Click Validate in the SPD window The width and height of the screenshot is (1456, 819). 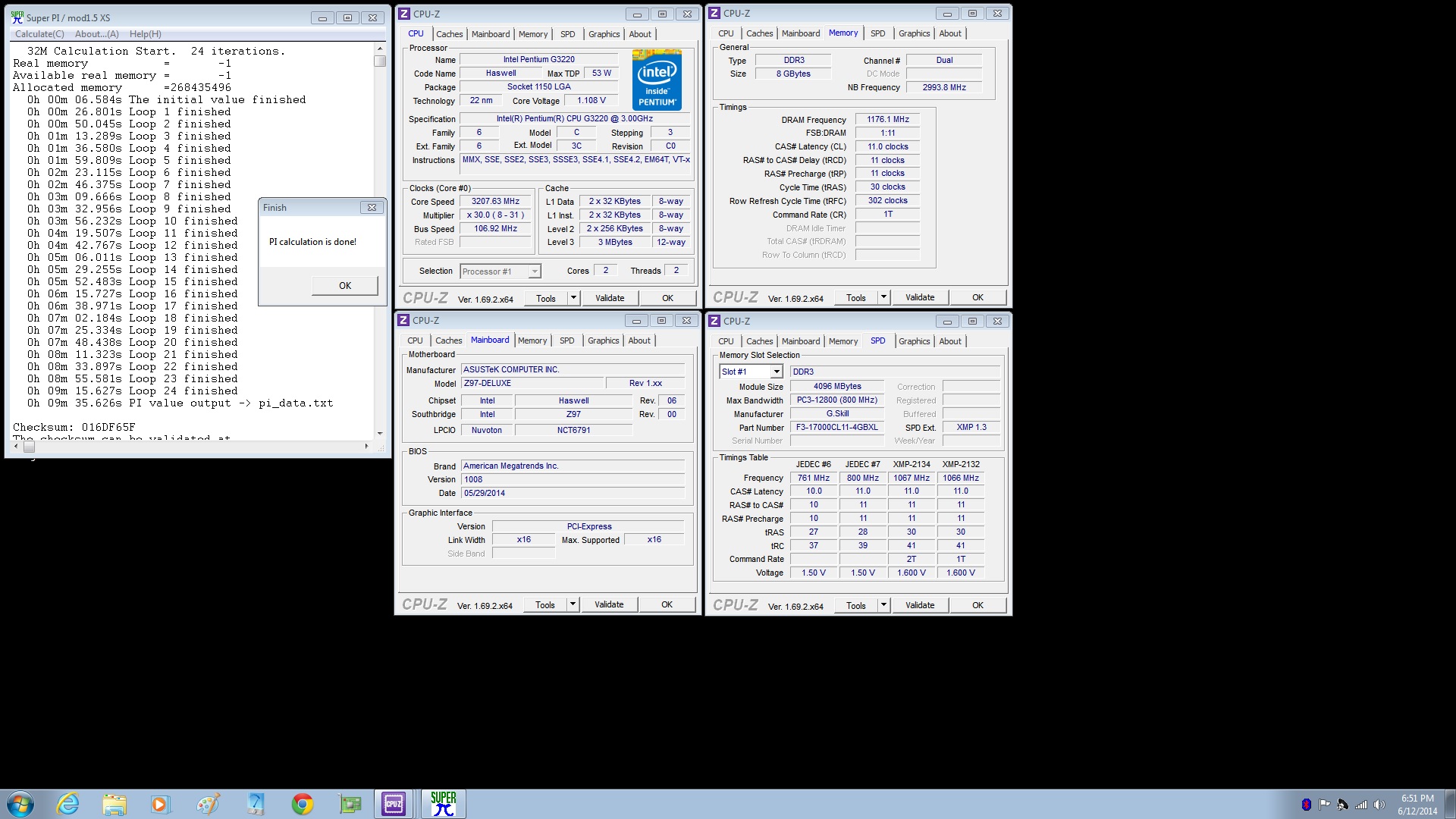[920, 605]
